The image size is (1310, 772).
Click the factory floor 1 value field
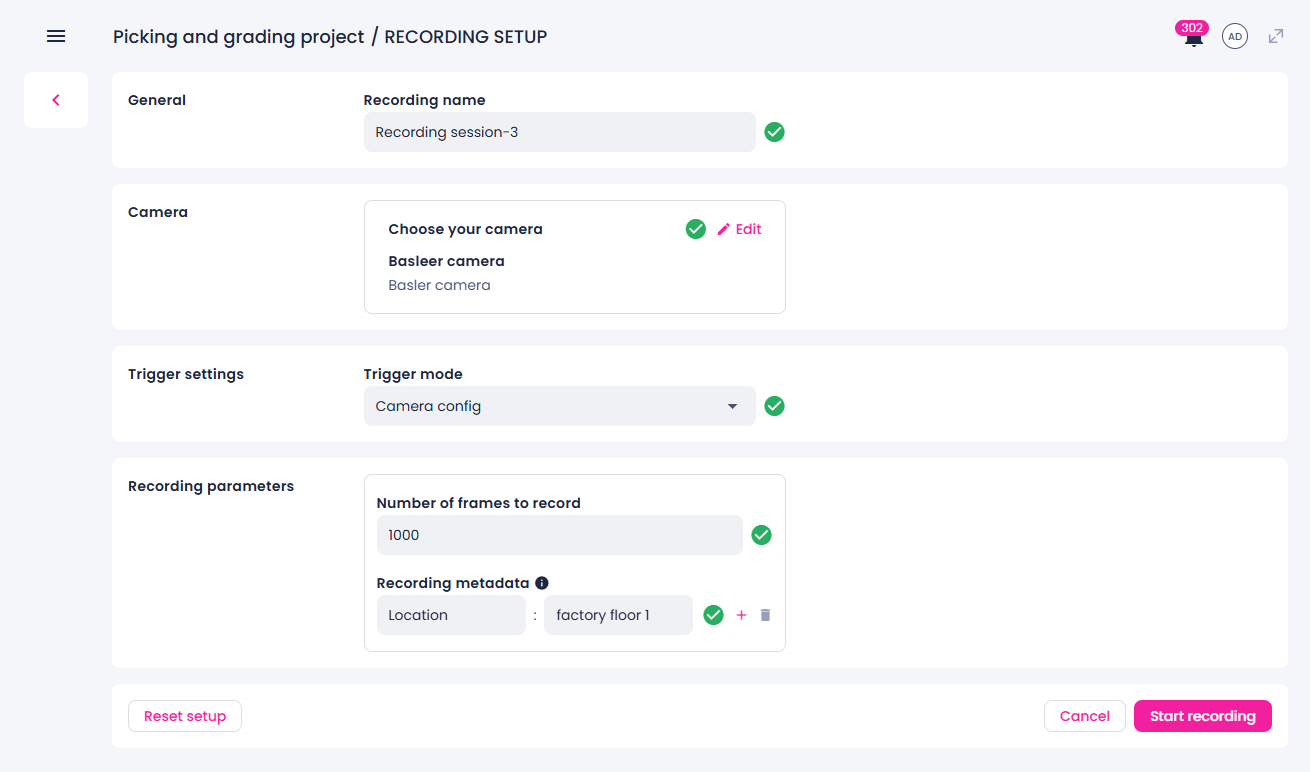[x=618, y=615]
